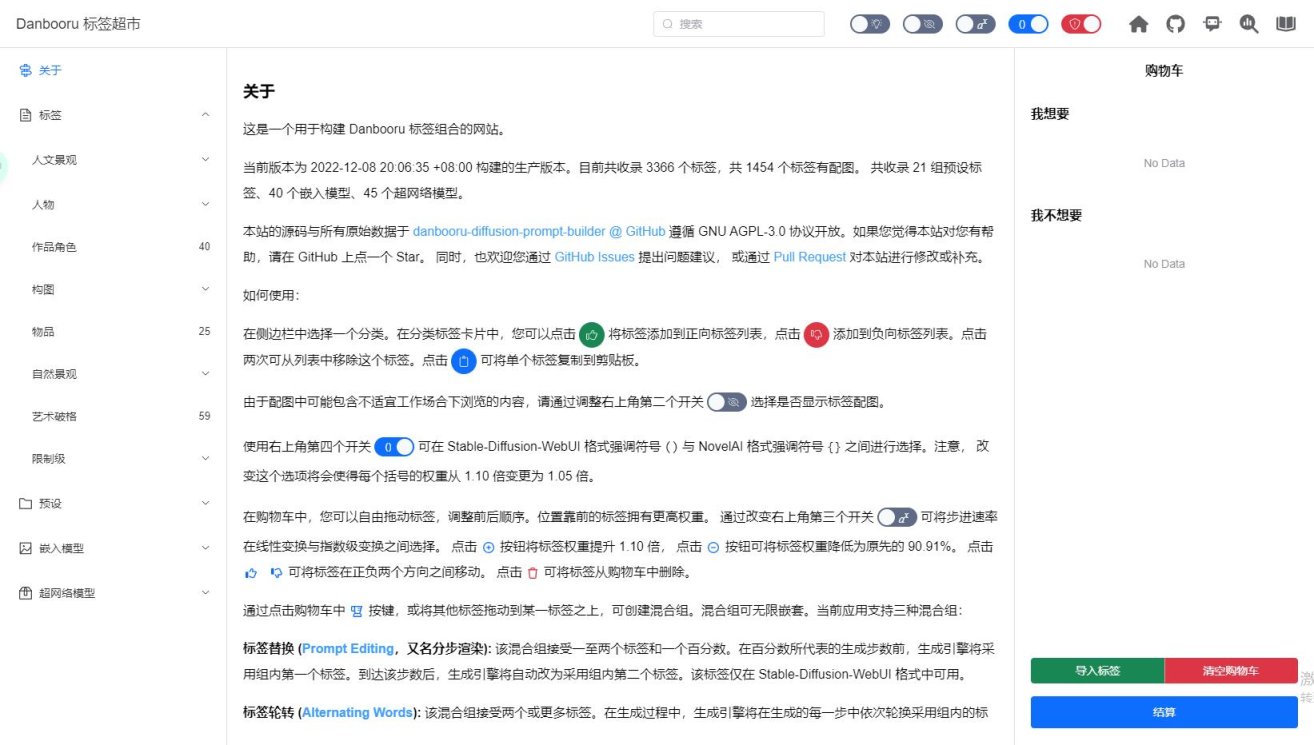Open the home page icon
This screenshot has width=1314, height=745.
point(1138,25)
